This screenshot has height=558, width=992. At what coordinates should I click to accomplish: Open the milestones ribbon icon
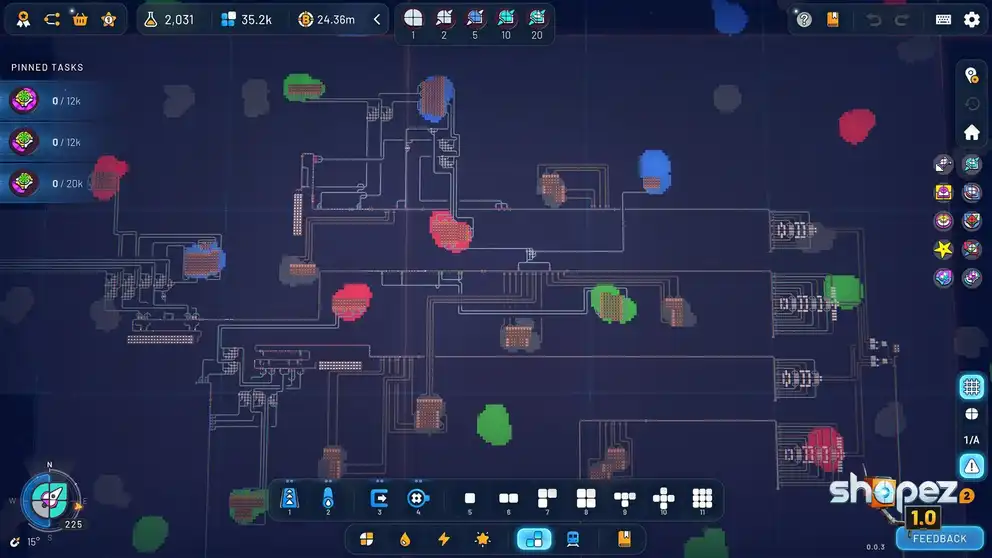coord(23,19)
